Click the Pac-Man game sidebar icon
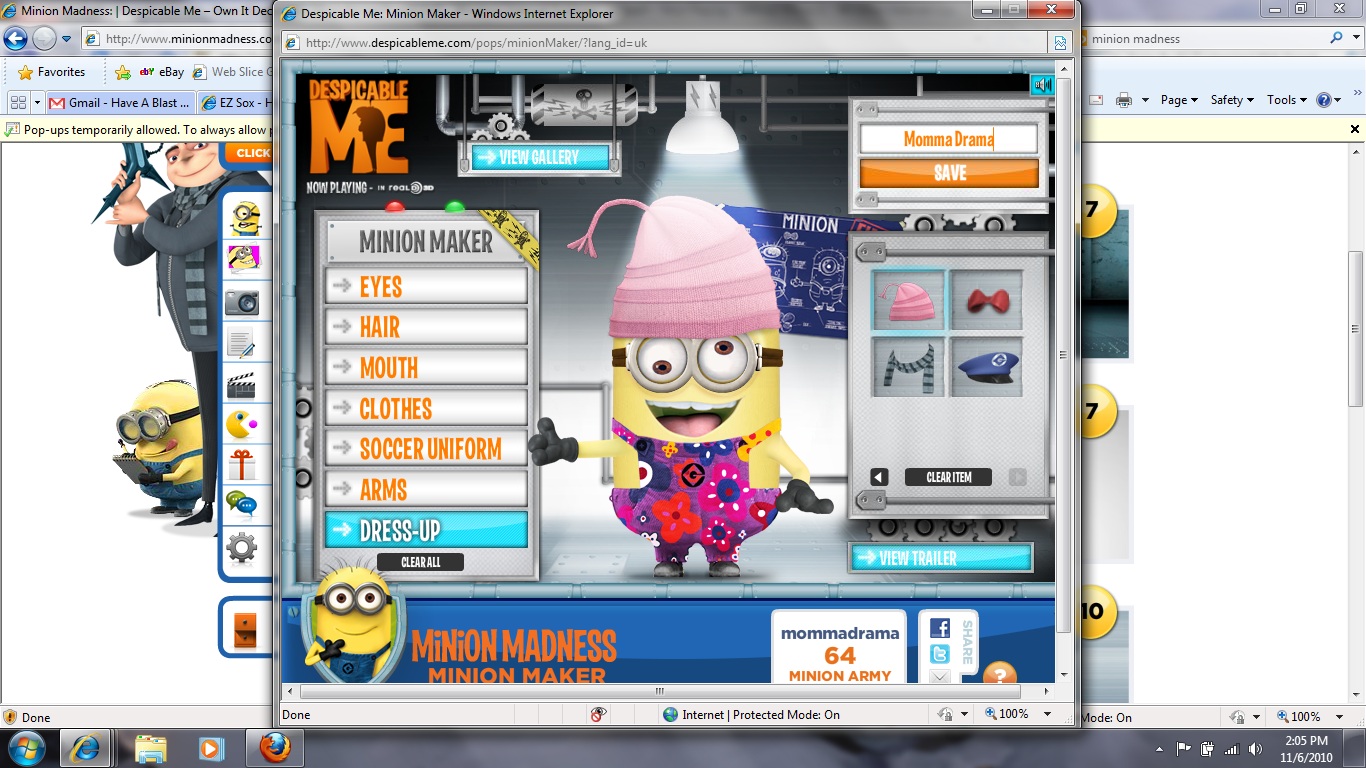The width and height of the screenshot is (1366, 768). pyautogui.click(x=242, y=425)
